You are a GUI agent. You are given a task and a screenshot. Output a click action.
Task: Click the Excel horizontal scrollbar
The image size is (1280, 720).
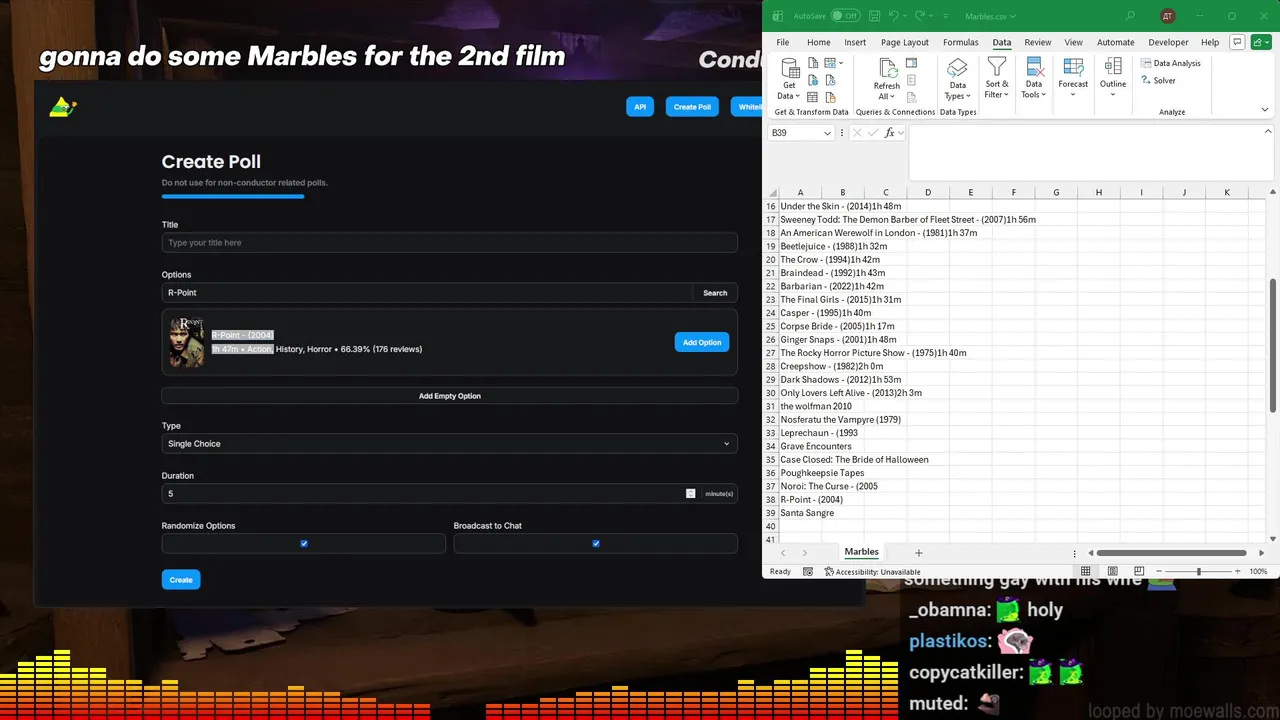point(1172,553)
